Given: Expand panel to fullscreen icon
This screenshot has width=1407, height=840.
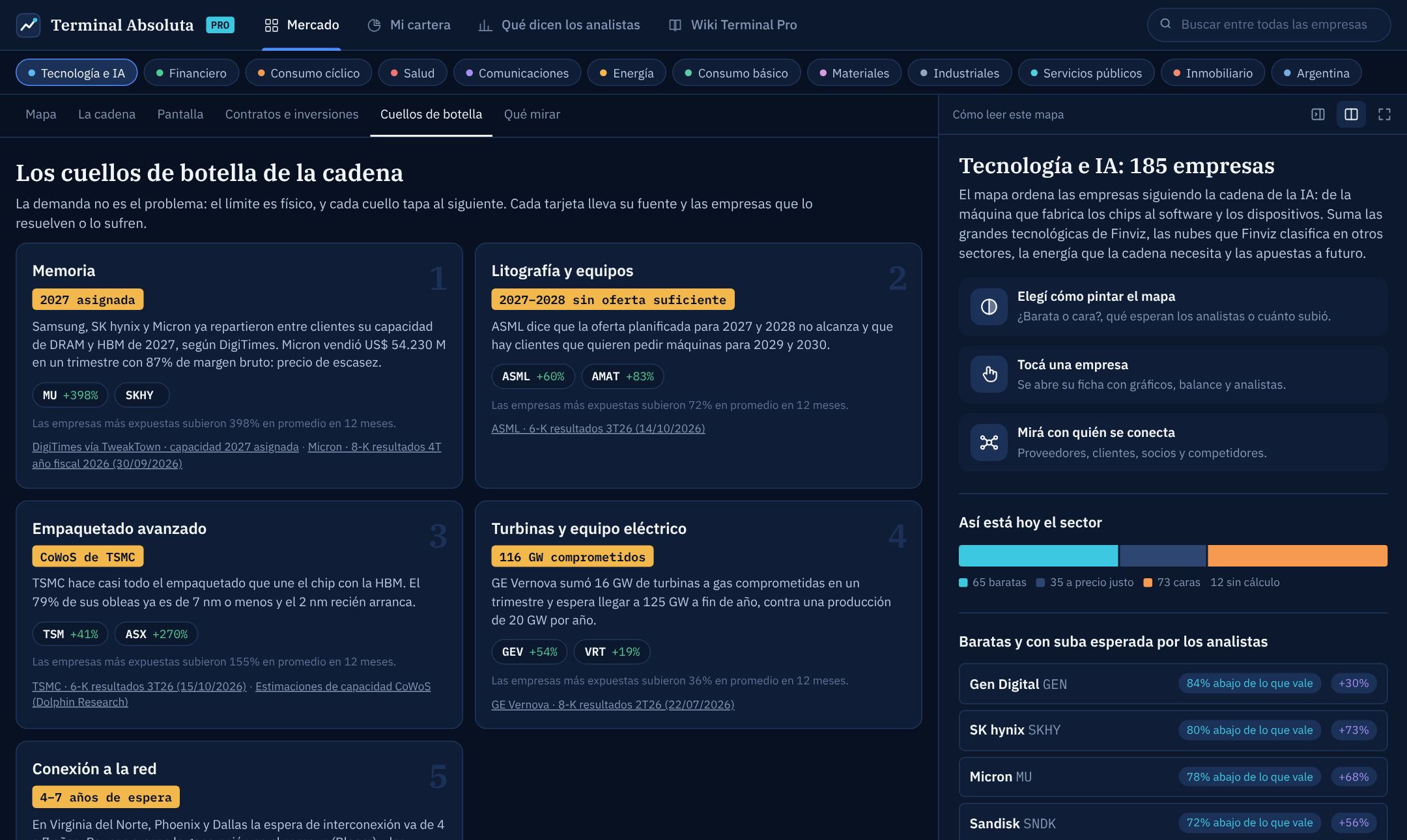Looking at the screenshot, I should coord(1384,114).
